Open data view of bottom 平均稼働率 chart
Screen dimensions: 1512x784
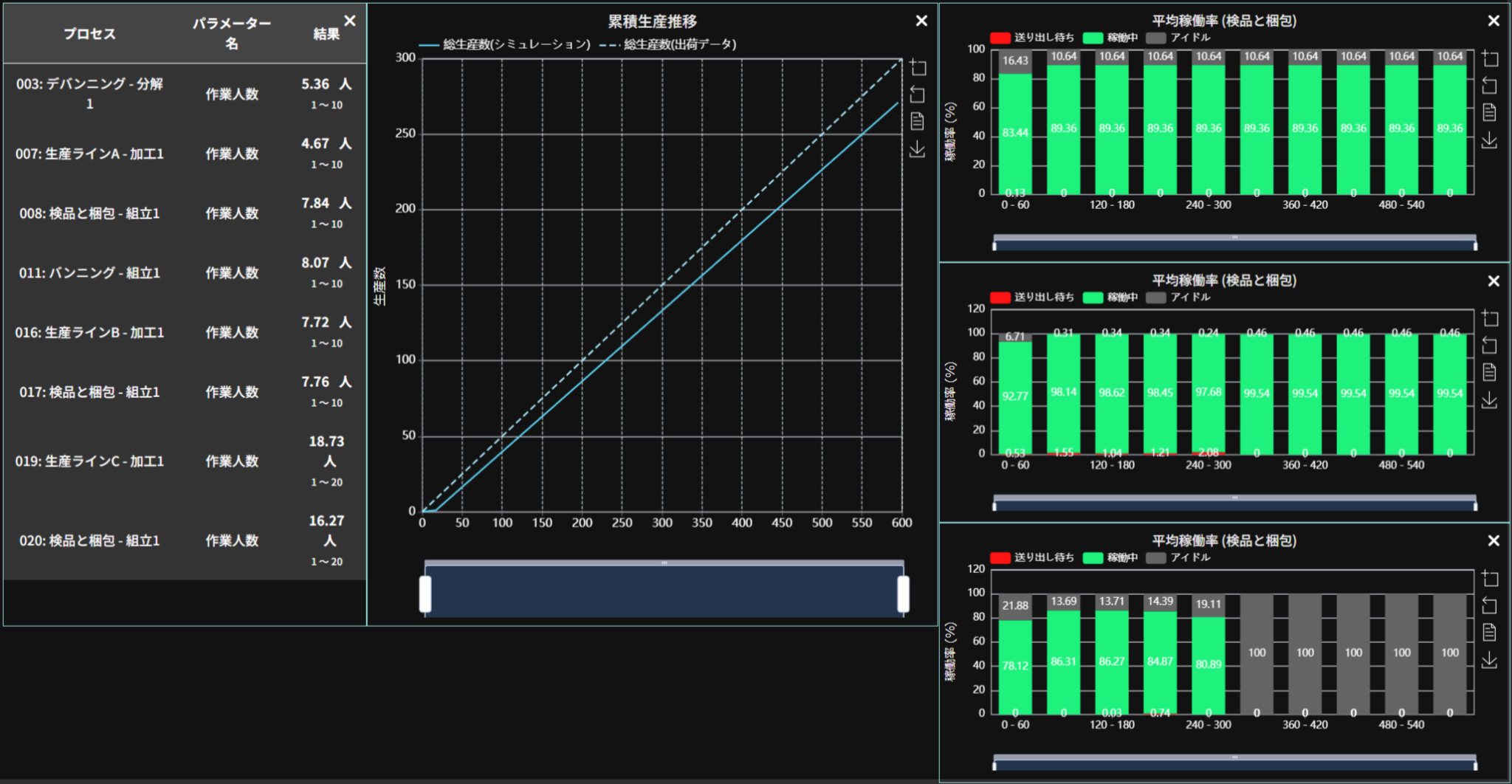click(1489, 633)
